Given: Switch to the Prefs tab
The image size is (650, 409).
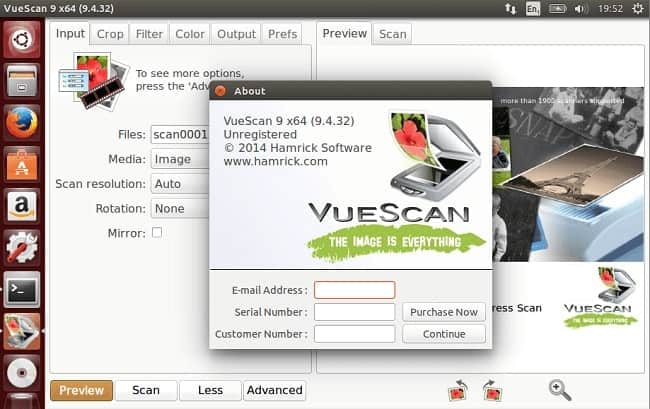Looking at the screenshot, I should [x=282, y=34].
